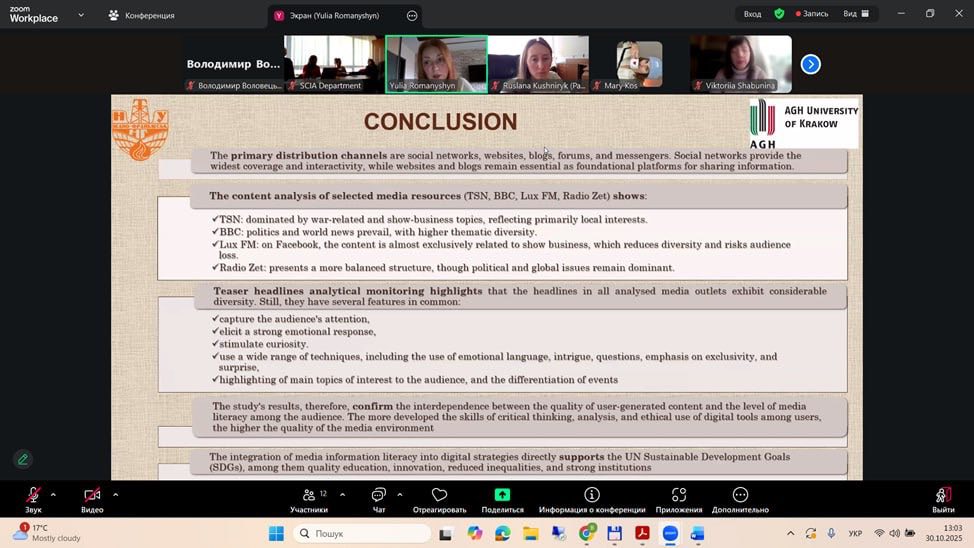The height and width of the screenshot is (548, 974).
Task: Expand audio options arrow next to Звук
Action: click(x=53, y=494)
